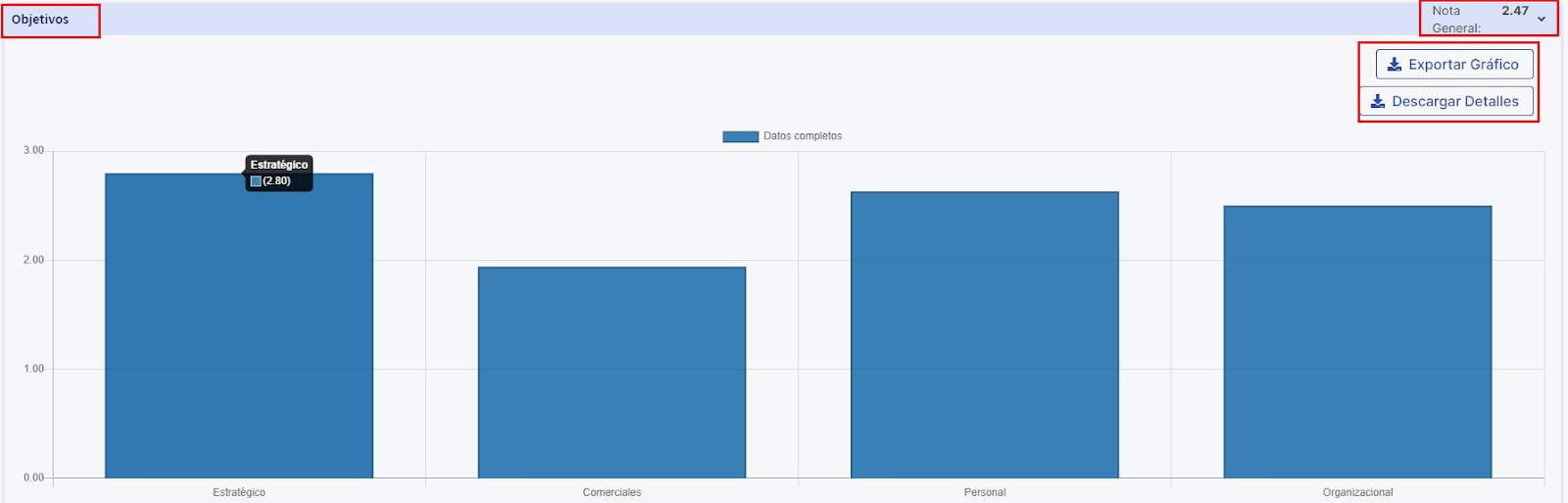Click the blue Datos completos legend swatch
Image resolution: width=1568 pixels, height=503 pixels.
740,136
